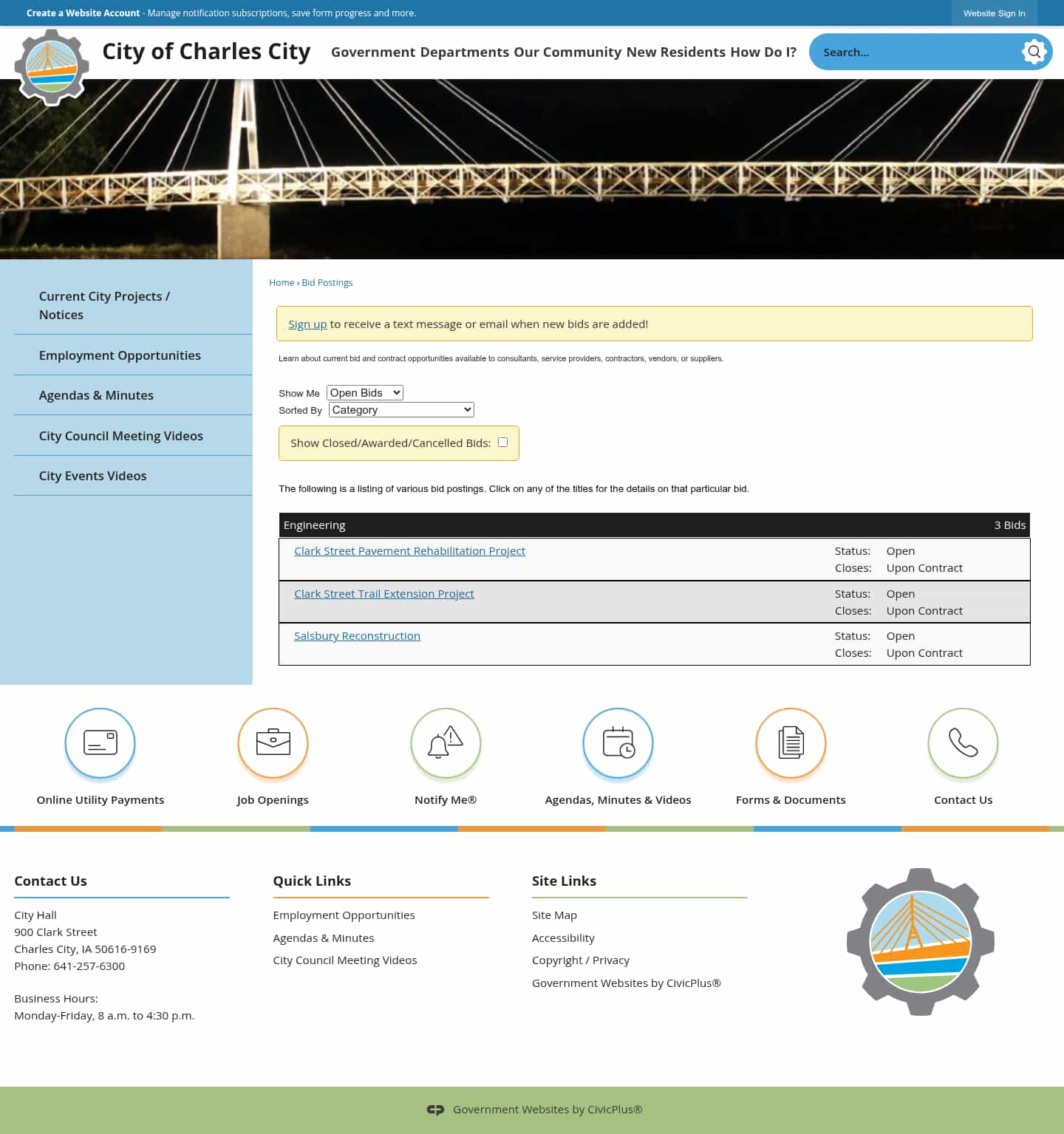Viewport: 1064px width, 1134px height.
Task: Open the Our Community menu
Action: tap(568, 52)
